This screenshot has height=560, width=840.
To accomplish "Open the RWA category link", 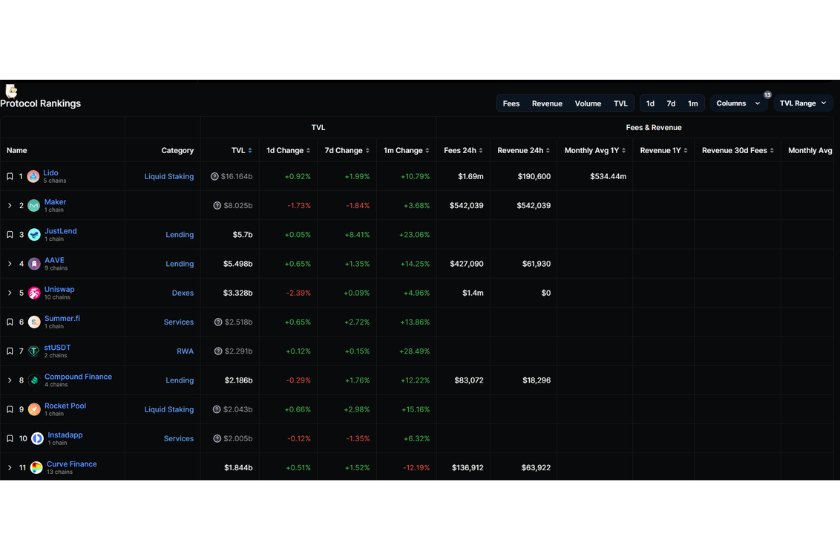I will coord(185,351).
